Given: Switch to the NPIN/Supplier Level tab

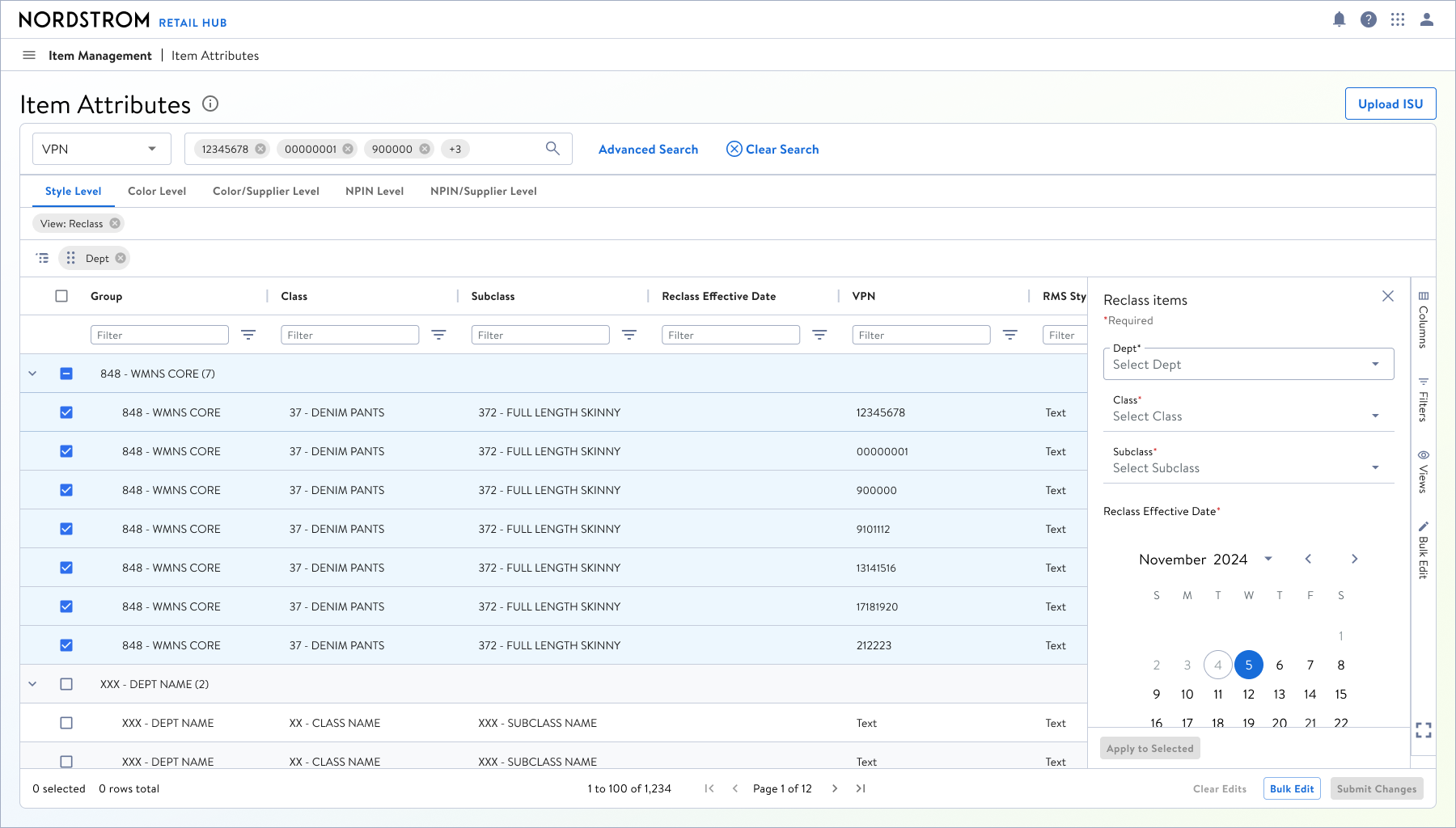Looking at the screenshot, I should (x=484, y=192).
